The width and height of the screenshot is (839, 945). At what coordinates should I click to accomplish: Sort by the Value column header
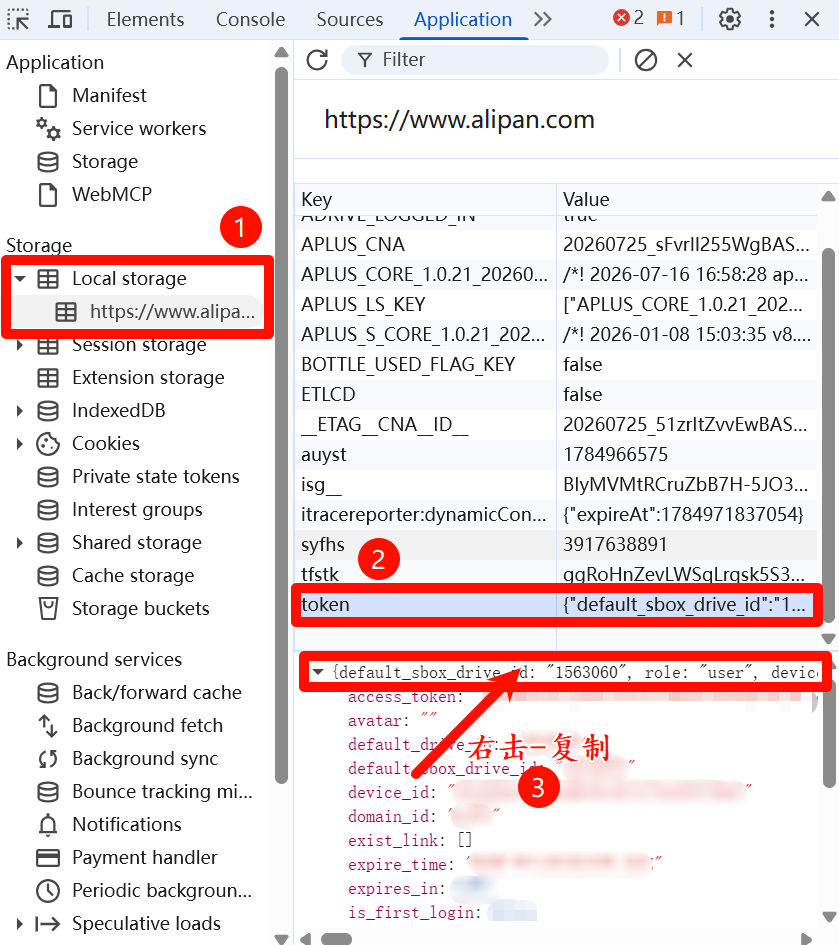pyautogui.click(x=687, y=199)
